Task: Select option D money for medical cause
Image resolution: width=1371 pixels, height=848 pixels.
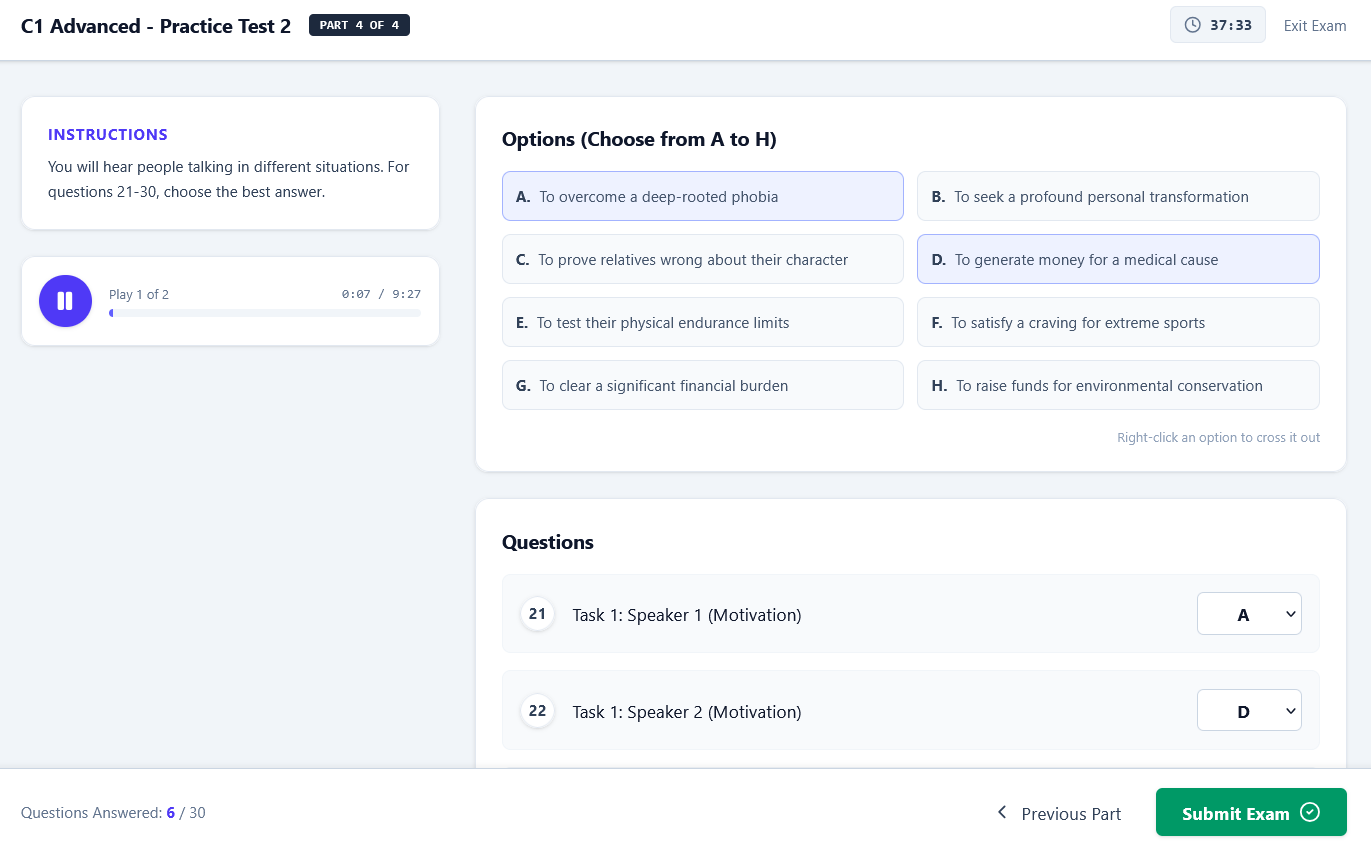Action: pos(1118,259)
